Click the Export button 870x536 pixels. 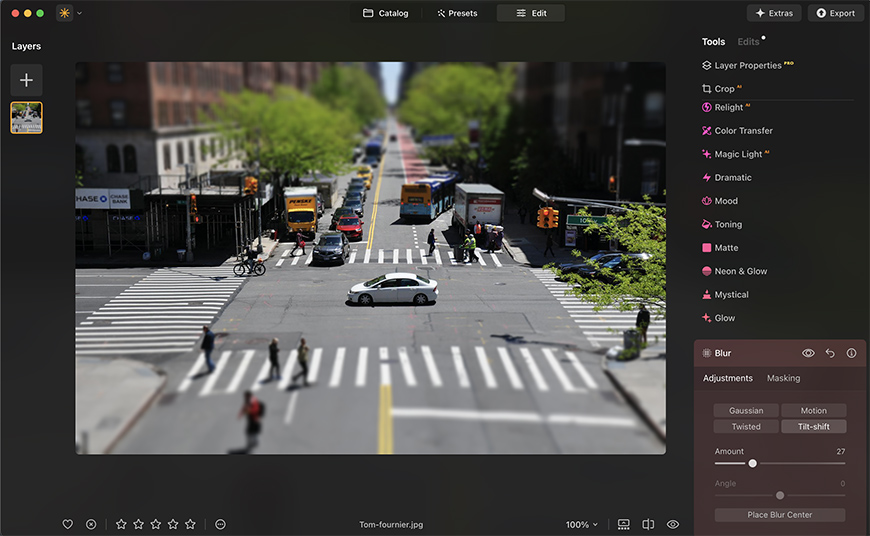point(836,13)
